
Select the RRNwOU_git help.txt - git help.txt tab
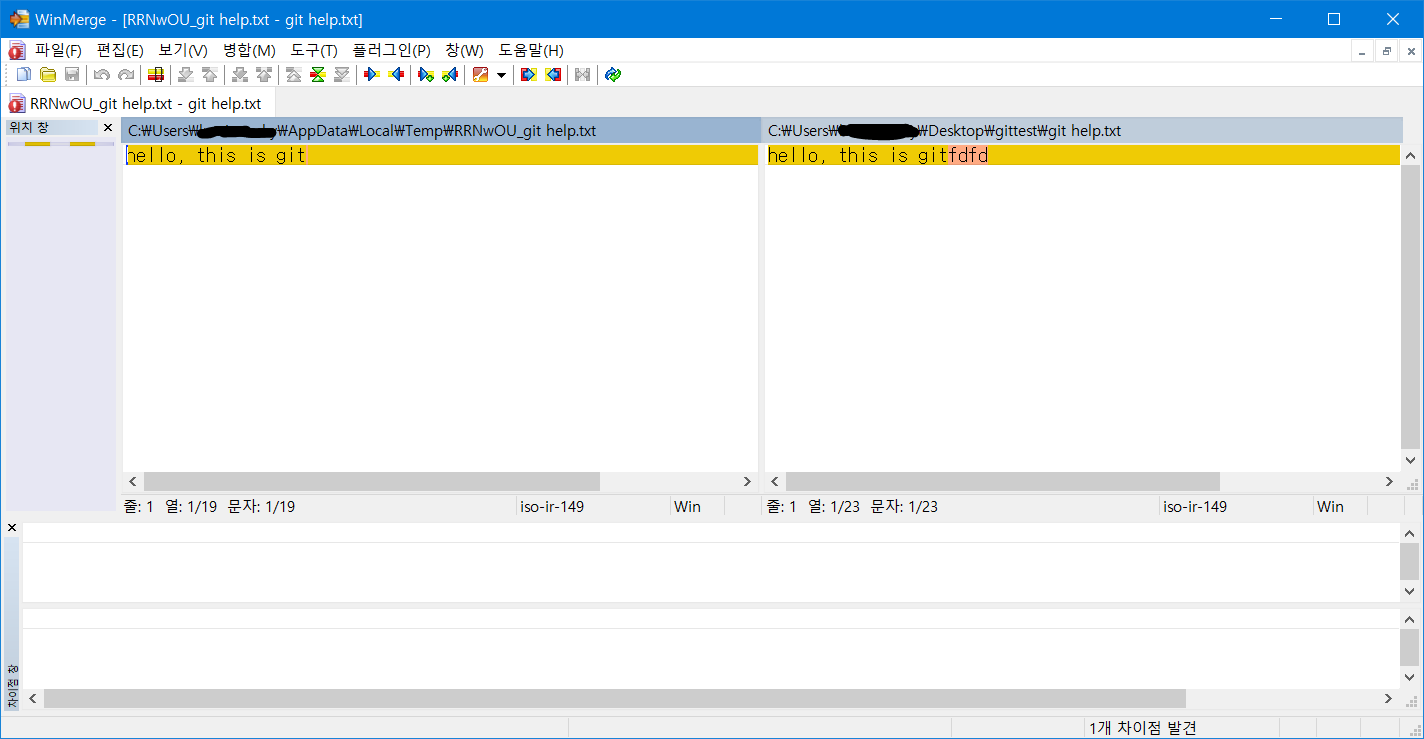coord(138,103)
